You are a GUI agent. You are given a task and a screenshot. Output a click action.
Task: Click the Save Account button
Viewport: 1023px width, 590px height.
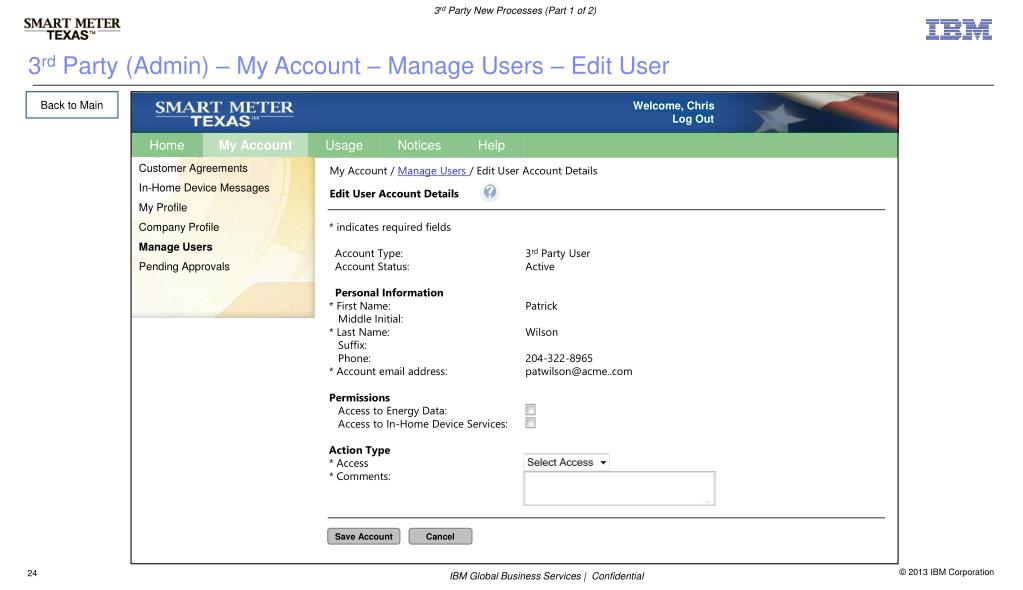(363, 536)
